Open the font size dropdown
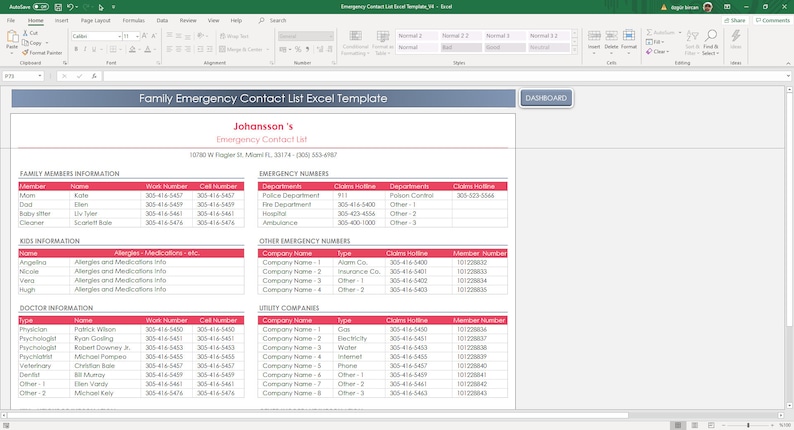The height and width of the screenshot is (430, 794). click(x=138, y=36)
